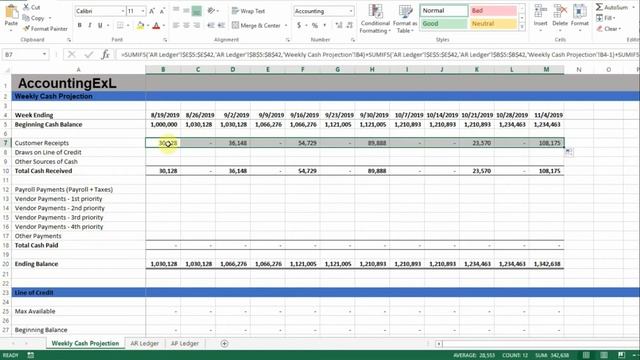
Task: Align cell text right
Action: coord(196,25)
